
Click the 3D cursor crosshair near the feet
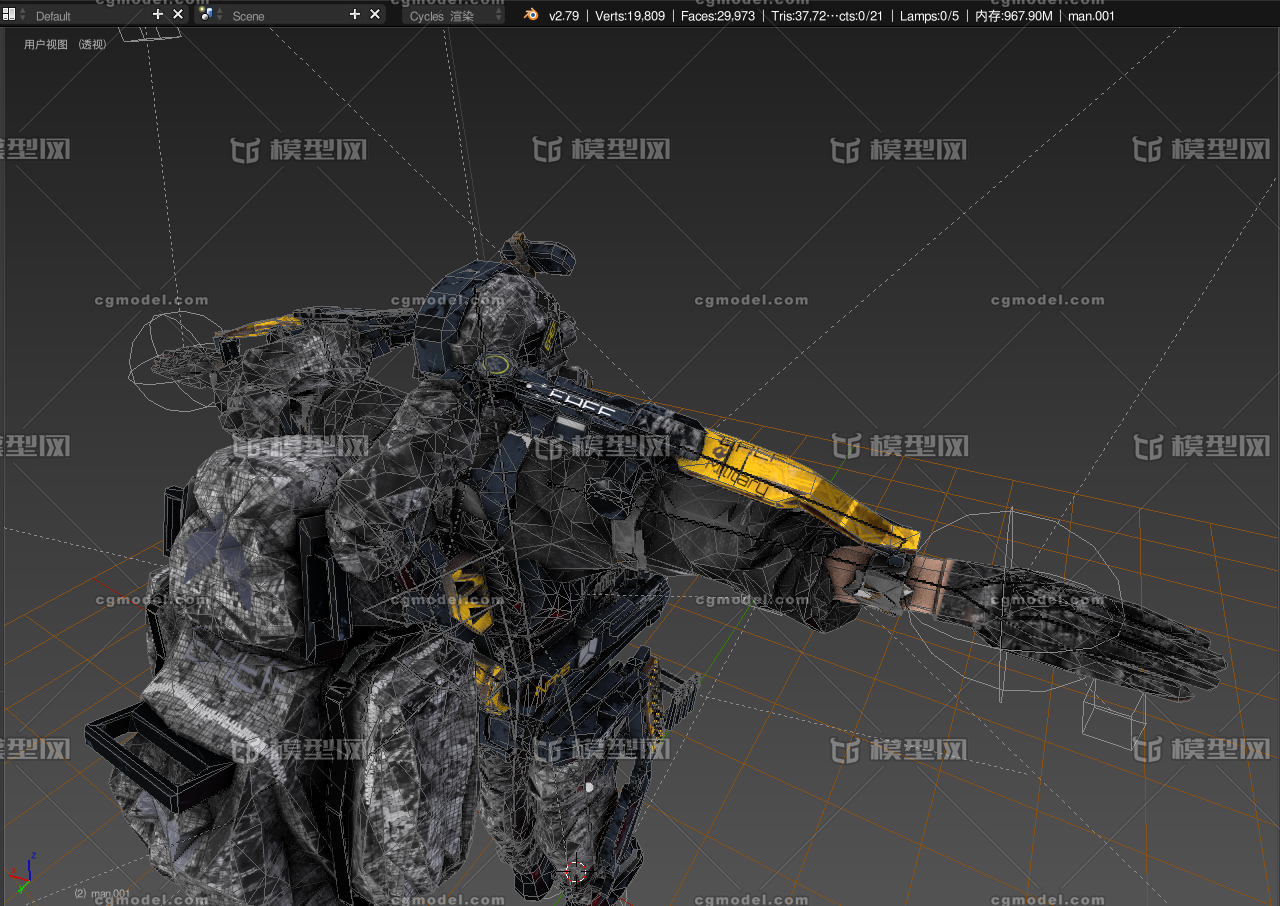click(575, 871)
